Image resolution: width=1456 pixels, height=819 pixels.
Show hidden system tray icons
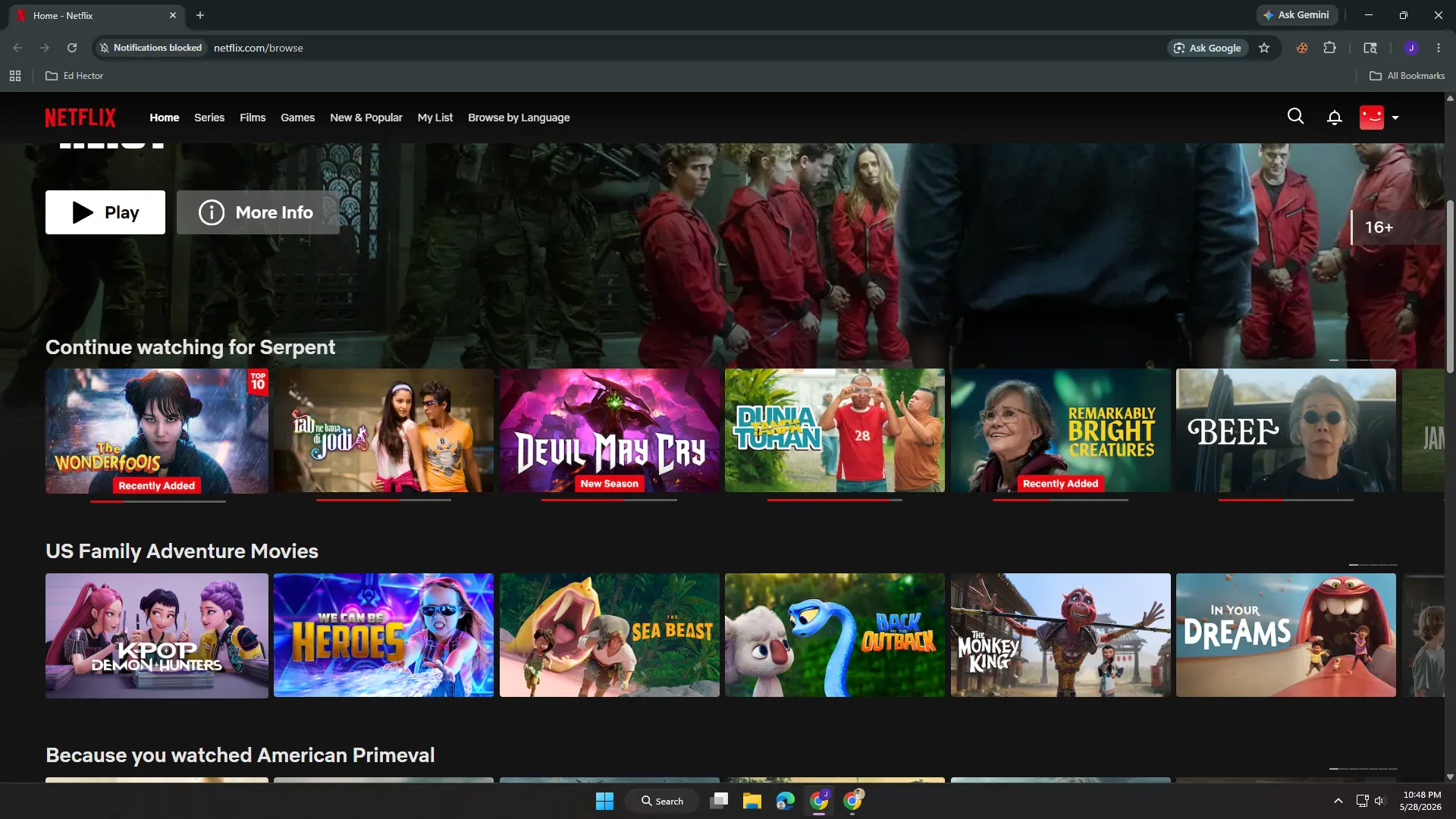point(1338,801)
